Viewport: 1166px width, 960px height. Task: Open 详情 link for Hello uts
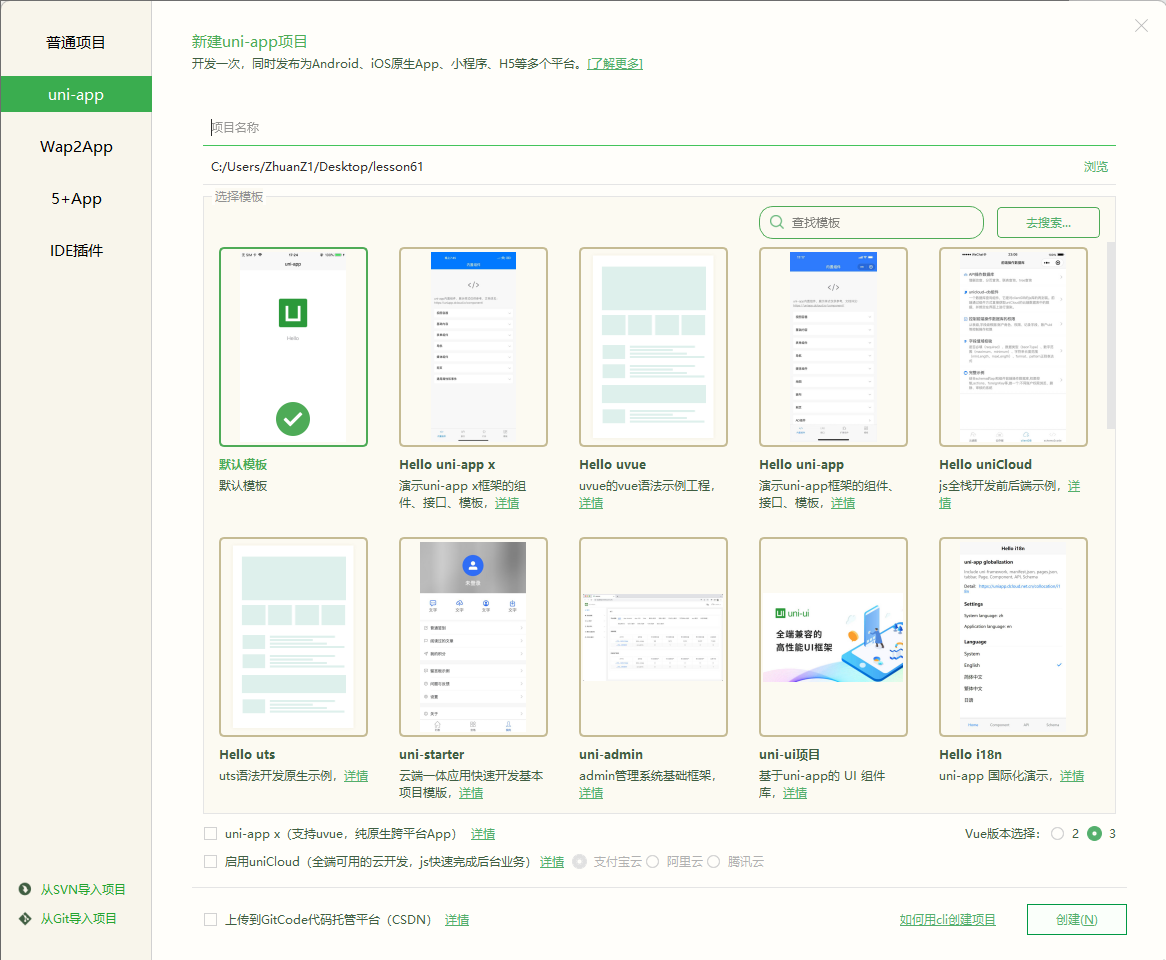[356, 776]
